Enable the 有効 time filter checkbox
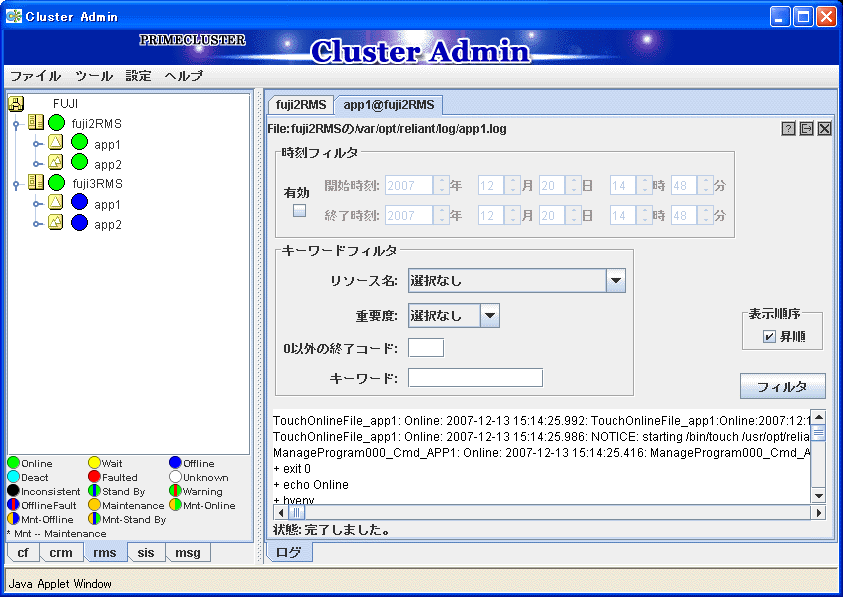 click(299, 210)
